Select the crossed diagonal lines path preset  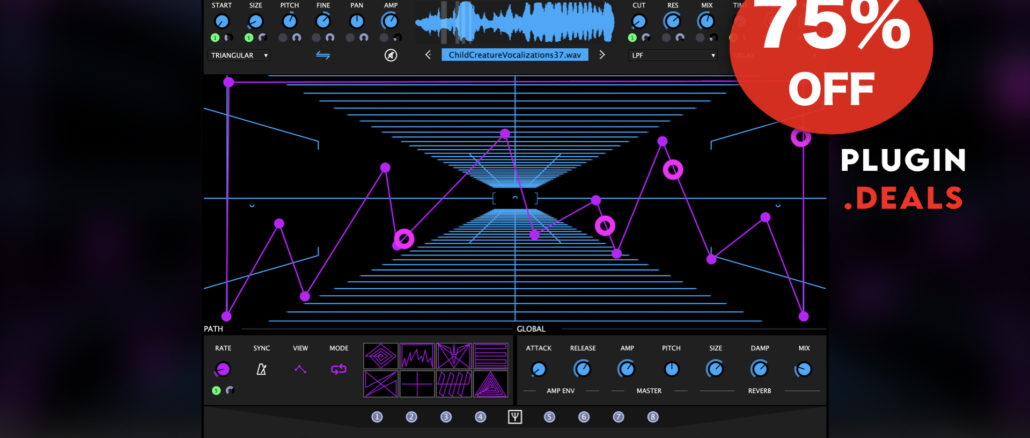click(381, 383)
